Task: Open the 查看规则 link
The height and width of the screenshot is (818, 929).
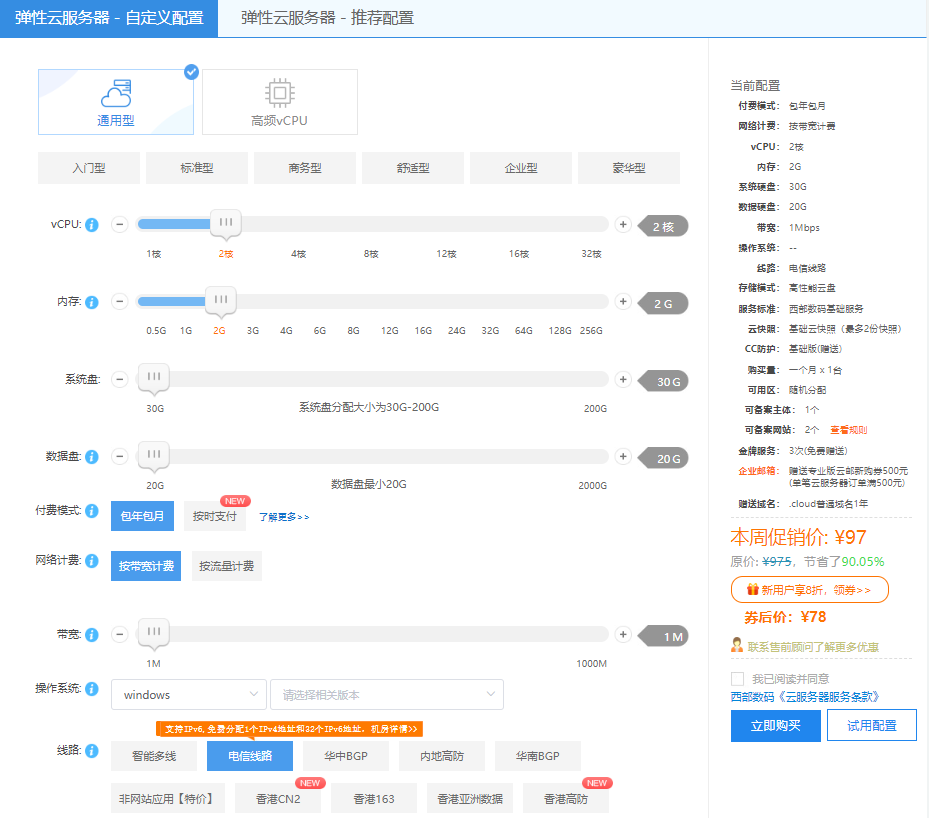Action: click(x=848, y=430)
